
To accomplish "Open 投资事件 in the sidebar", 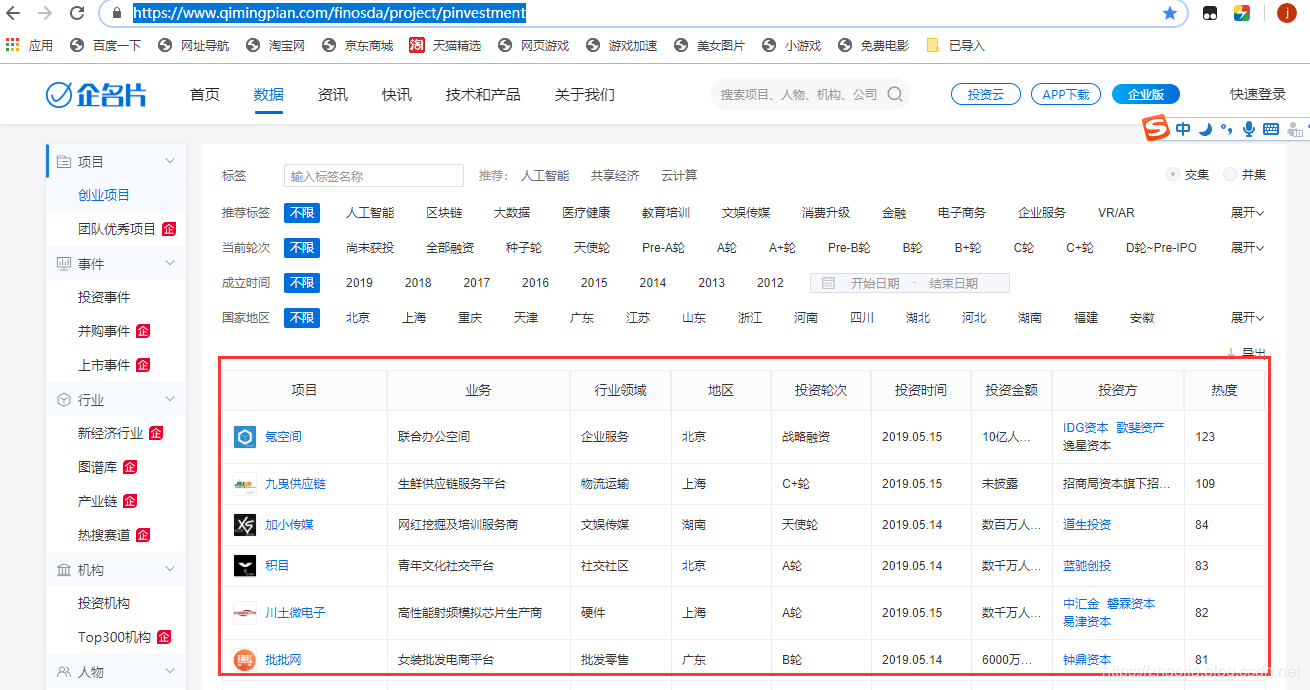I will (104, 297).
